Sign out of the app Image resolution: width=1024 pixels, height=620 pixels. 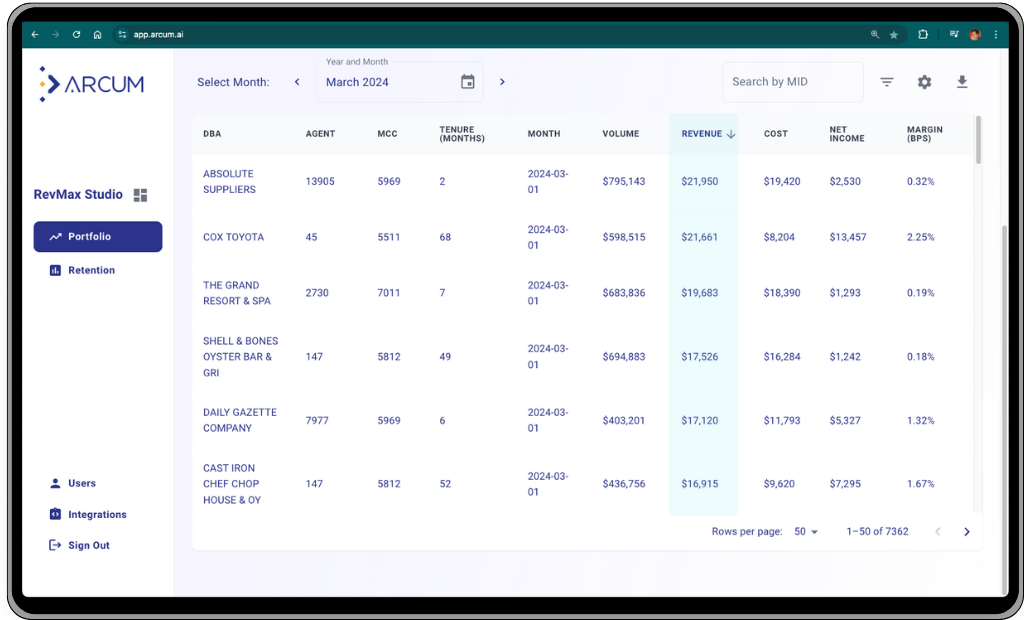click(80, 546)
